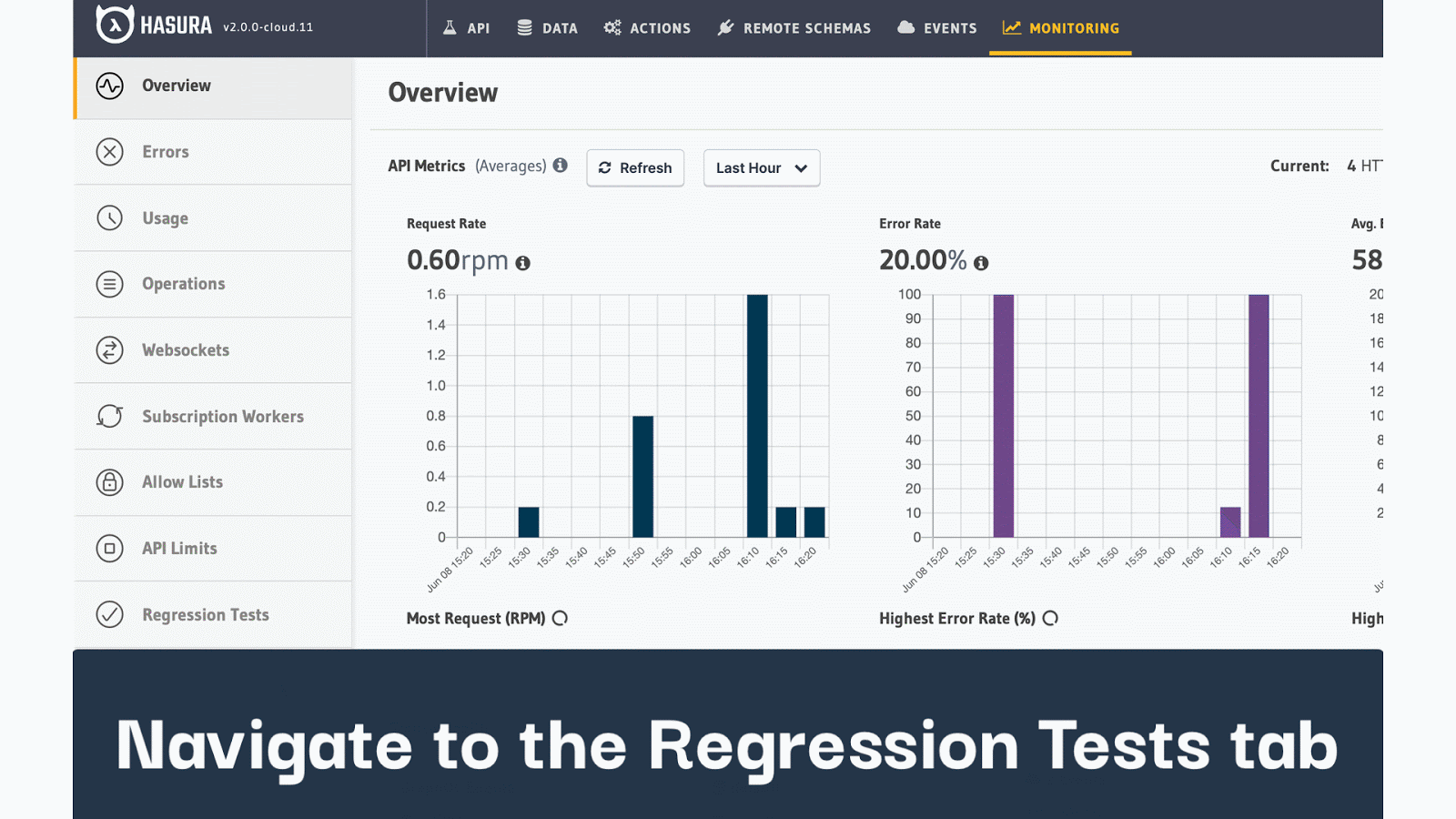The width and height of the screenshot is (1456, 819).
Task: Go to the Events tab
Action: click(936, 28)
